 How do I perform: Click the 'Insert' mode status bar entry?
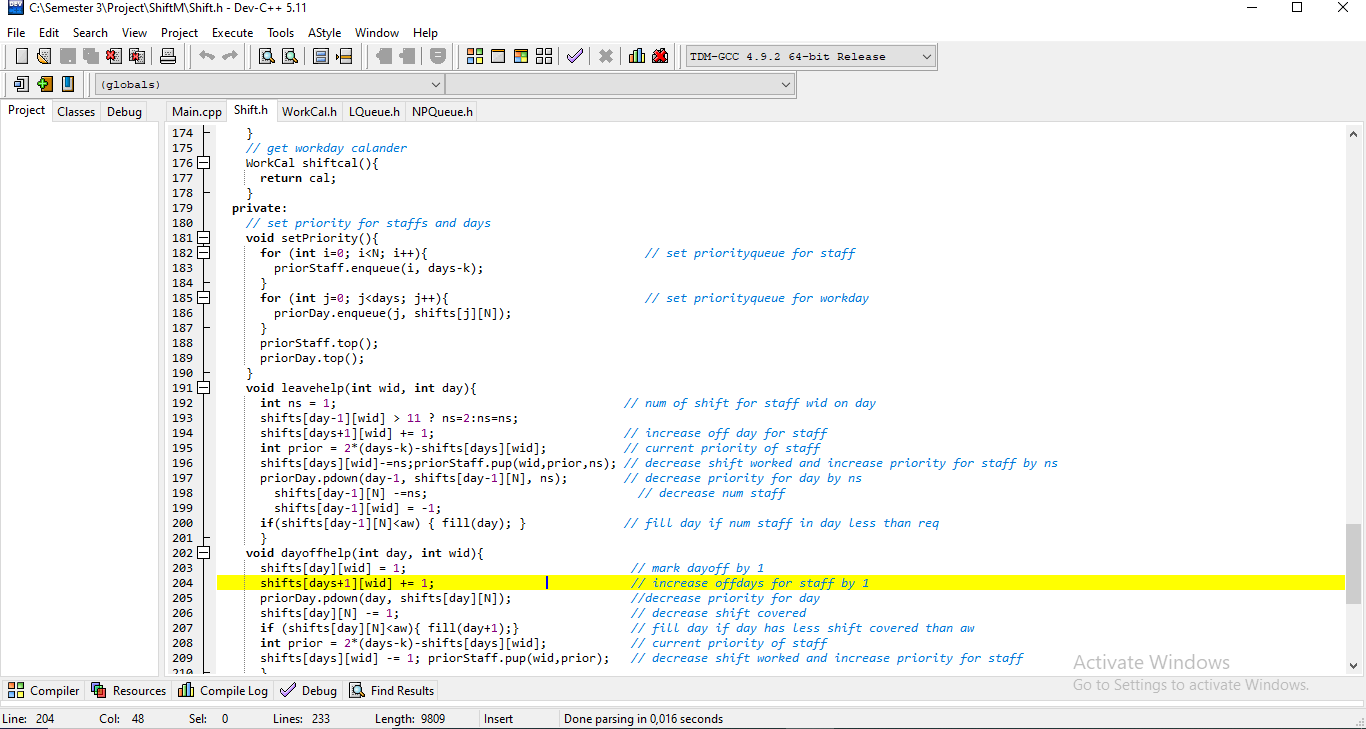(x=498, y=718)
